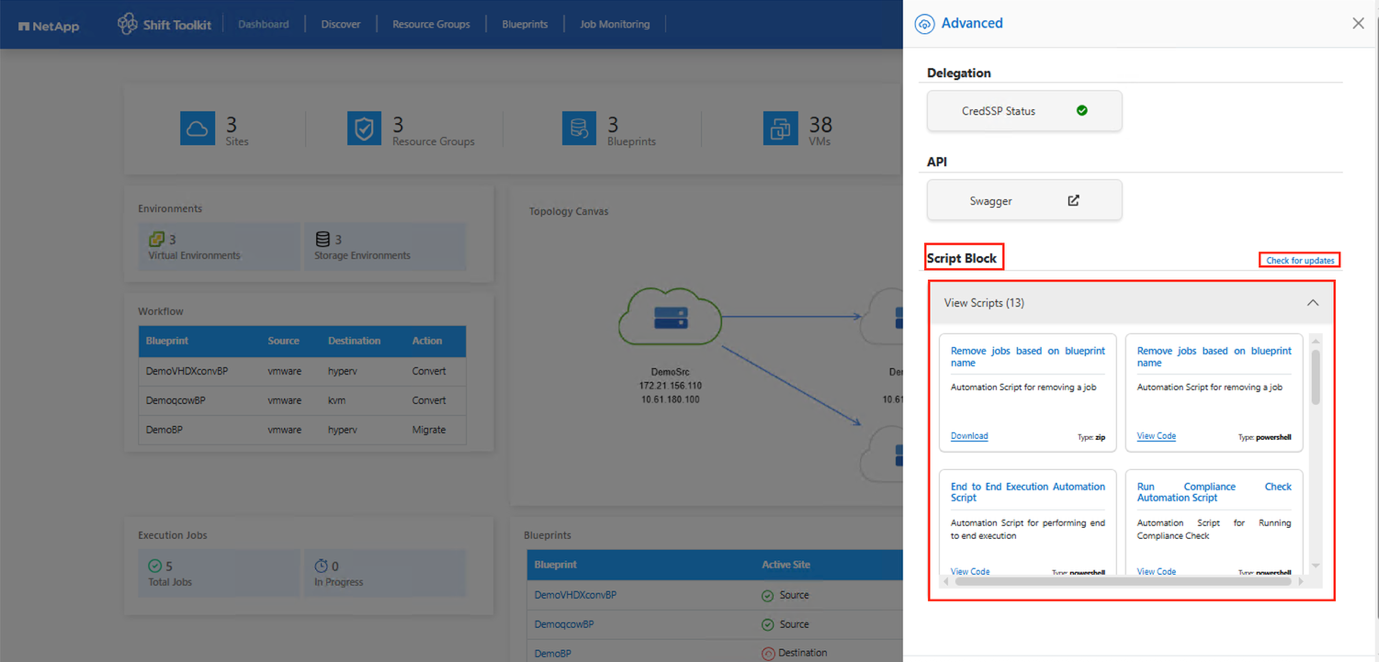Click the Sites cloud icon tile

tap(197, 128)
